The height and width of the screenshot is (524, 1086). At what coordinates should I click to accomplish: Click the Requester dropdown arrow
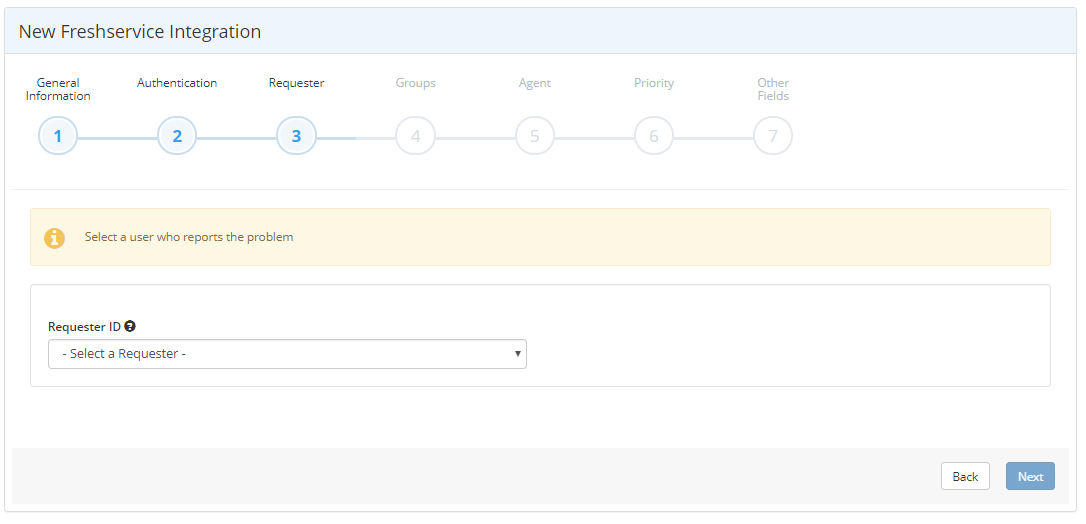click(517, 354)
